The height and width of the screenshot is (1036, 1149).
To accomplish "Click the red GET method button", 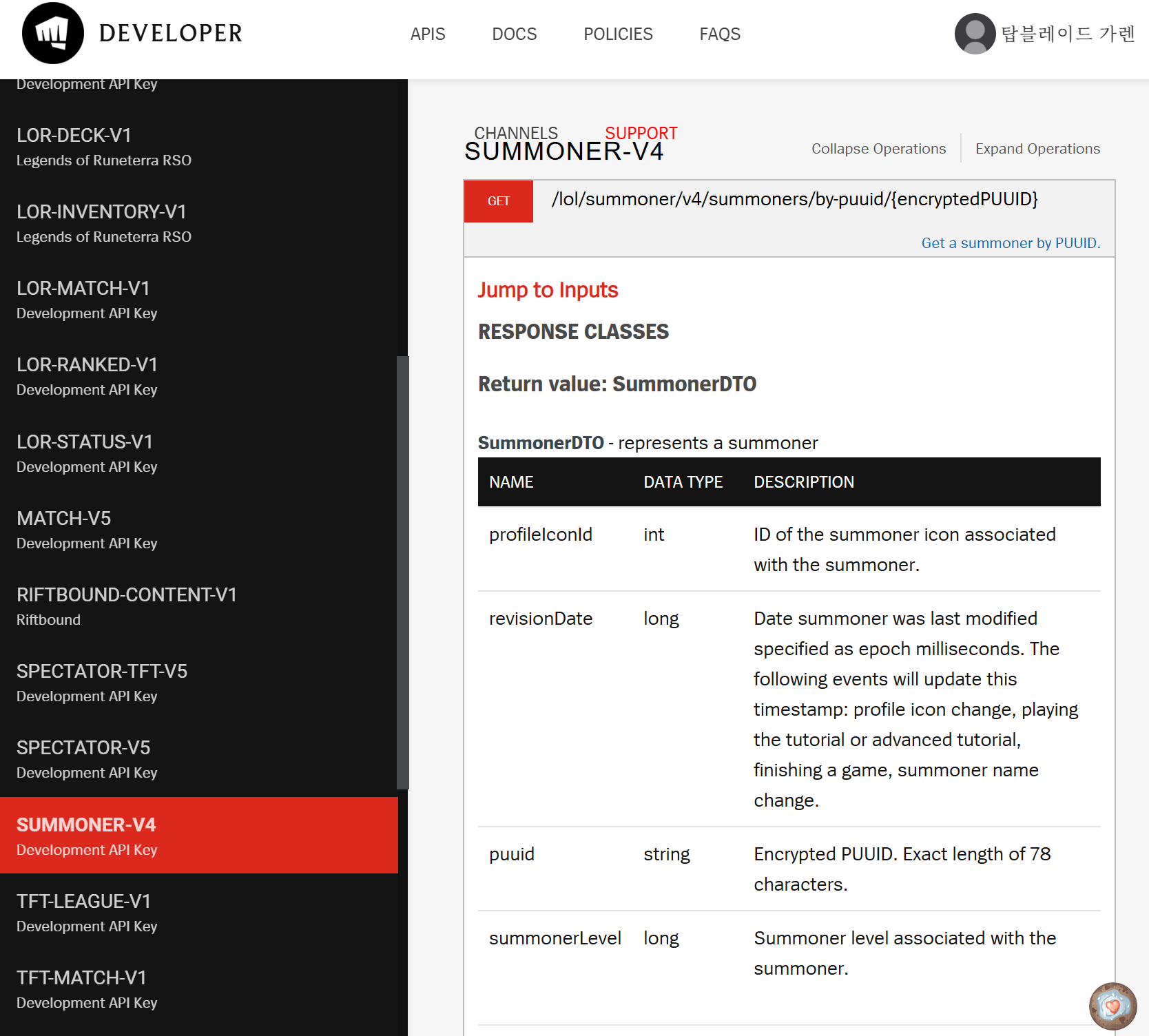I will pos(499,201).
